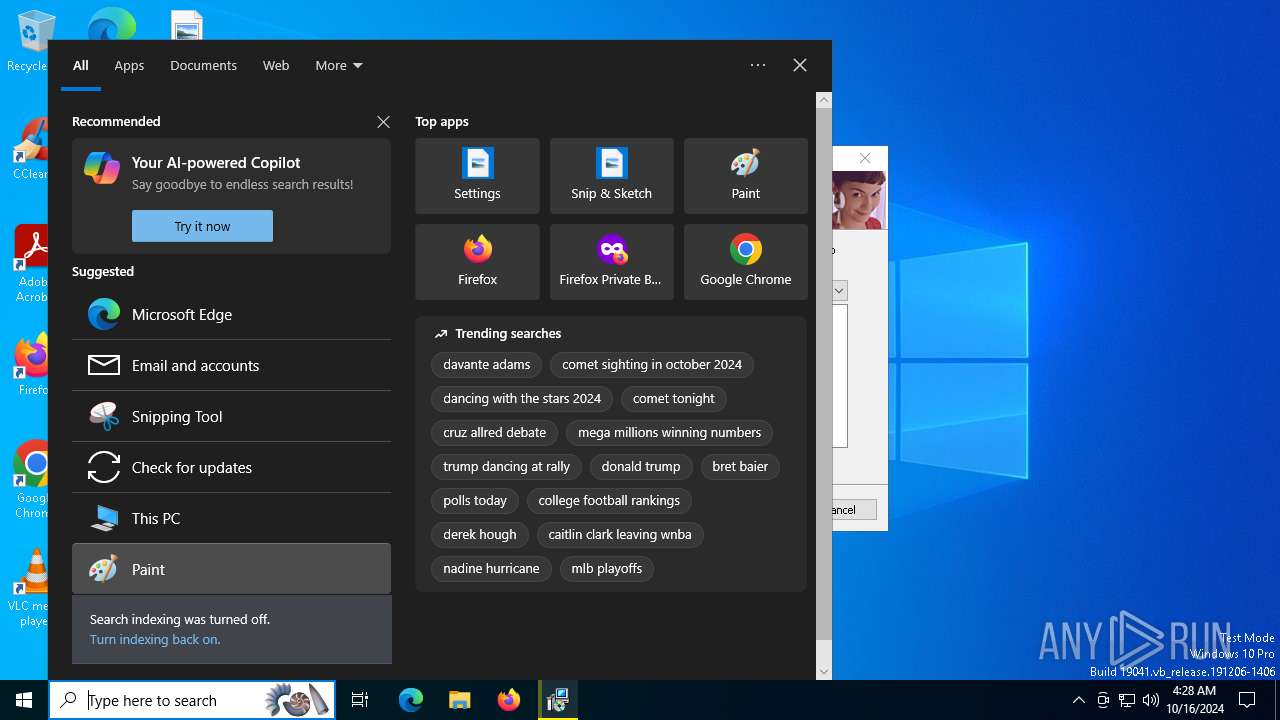Click scrollbar down arrow in search panel
The width and height of the screenshot is (1280, 720).
click(824, 672)
